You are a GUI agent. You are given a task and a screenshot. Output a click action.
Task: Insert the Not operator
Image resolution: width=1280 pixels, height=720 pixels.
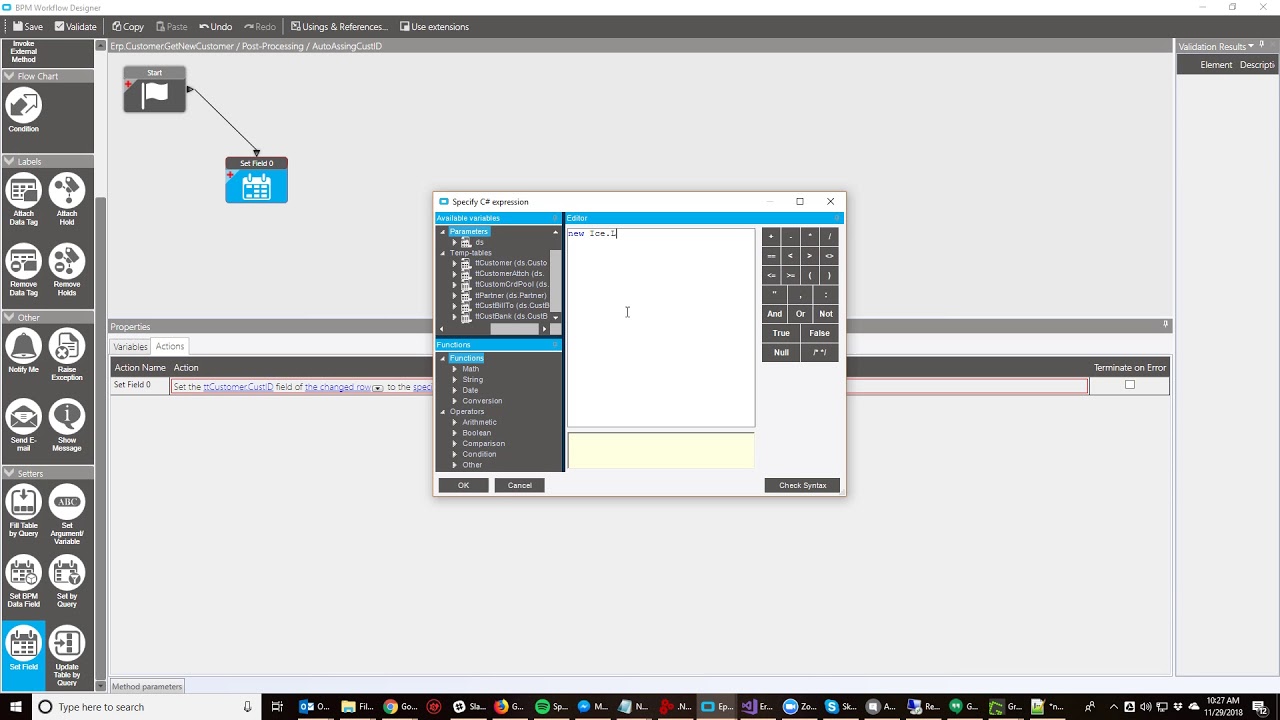[x=826, y=314]
